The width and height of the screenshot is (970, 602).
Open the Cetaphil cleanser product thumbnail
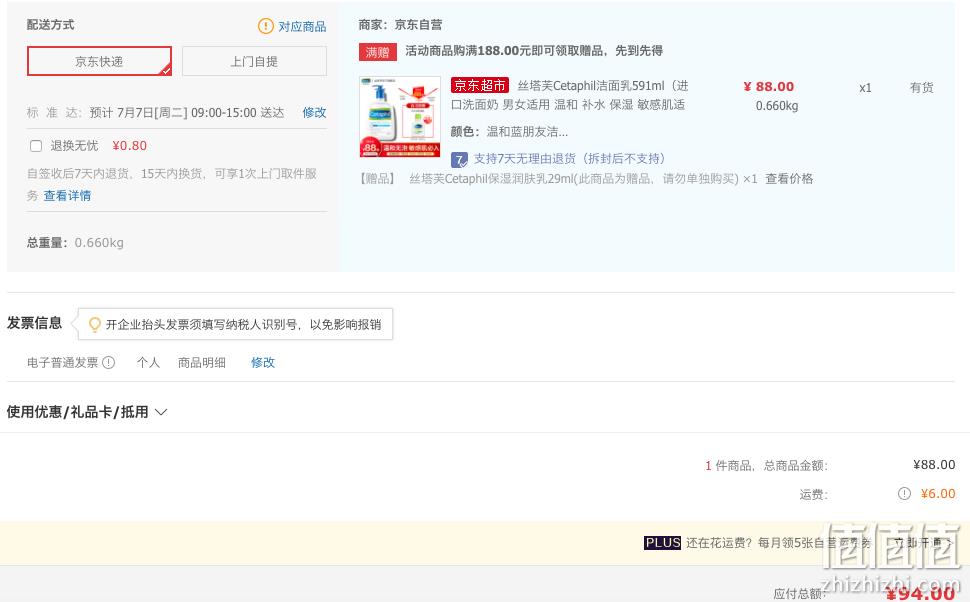400,116
